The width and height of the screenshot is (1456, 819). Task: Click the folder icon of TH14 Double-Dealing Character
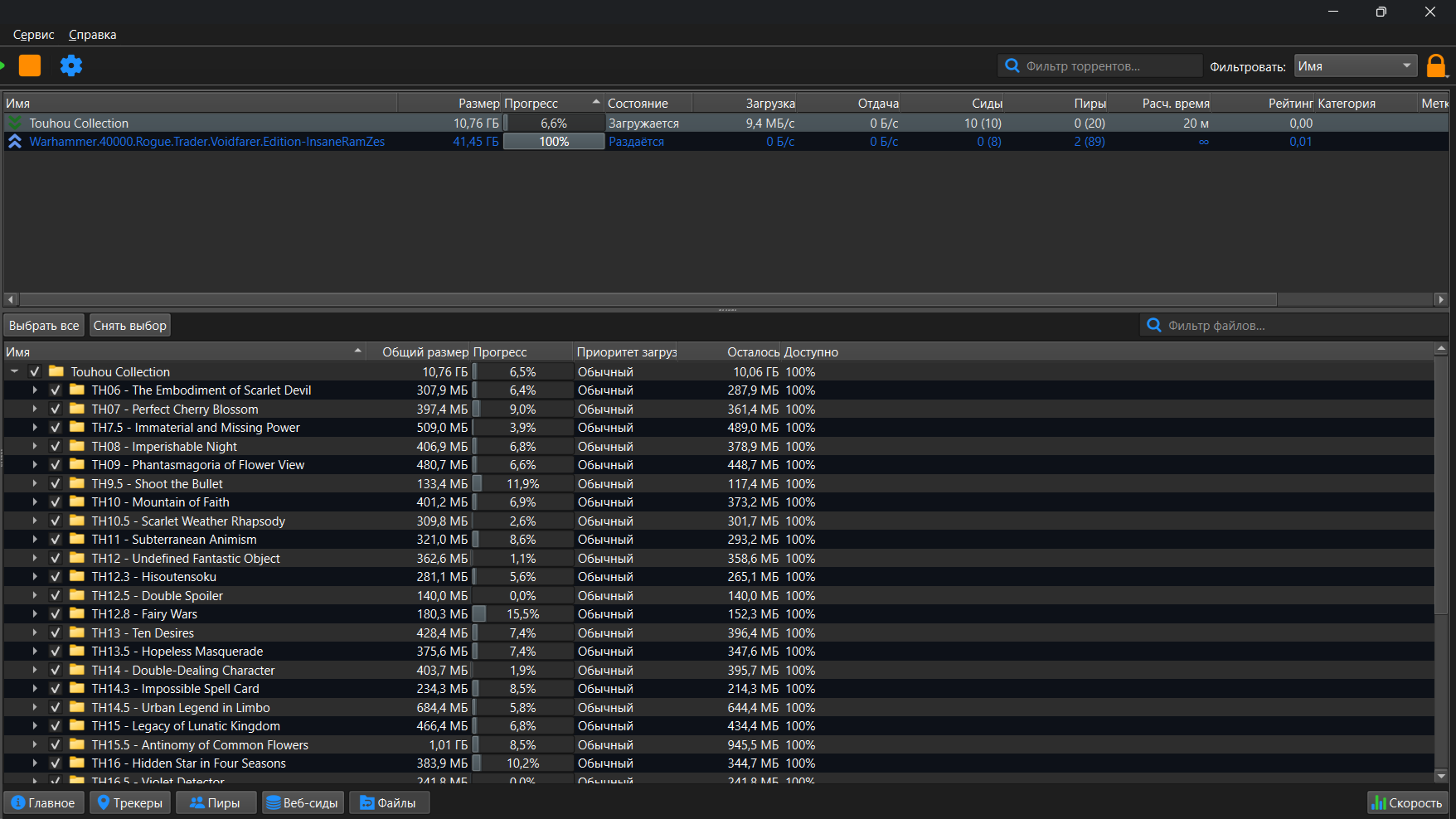(77, 670)
